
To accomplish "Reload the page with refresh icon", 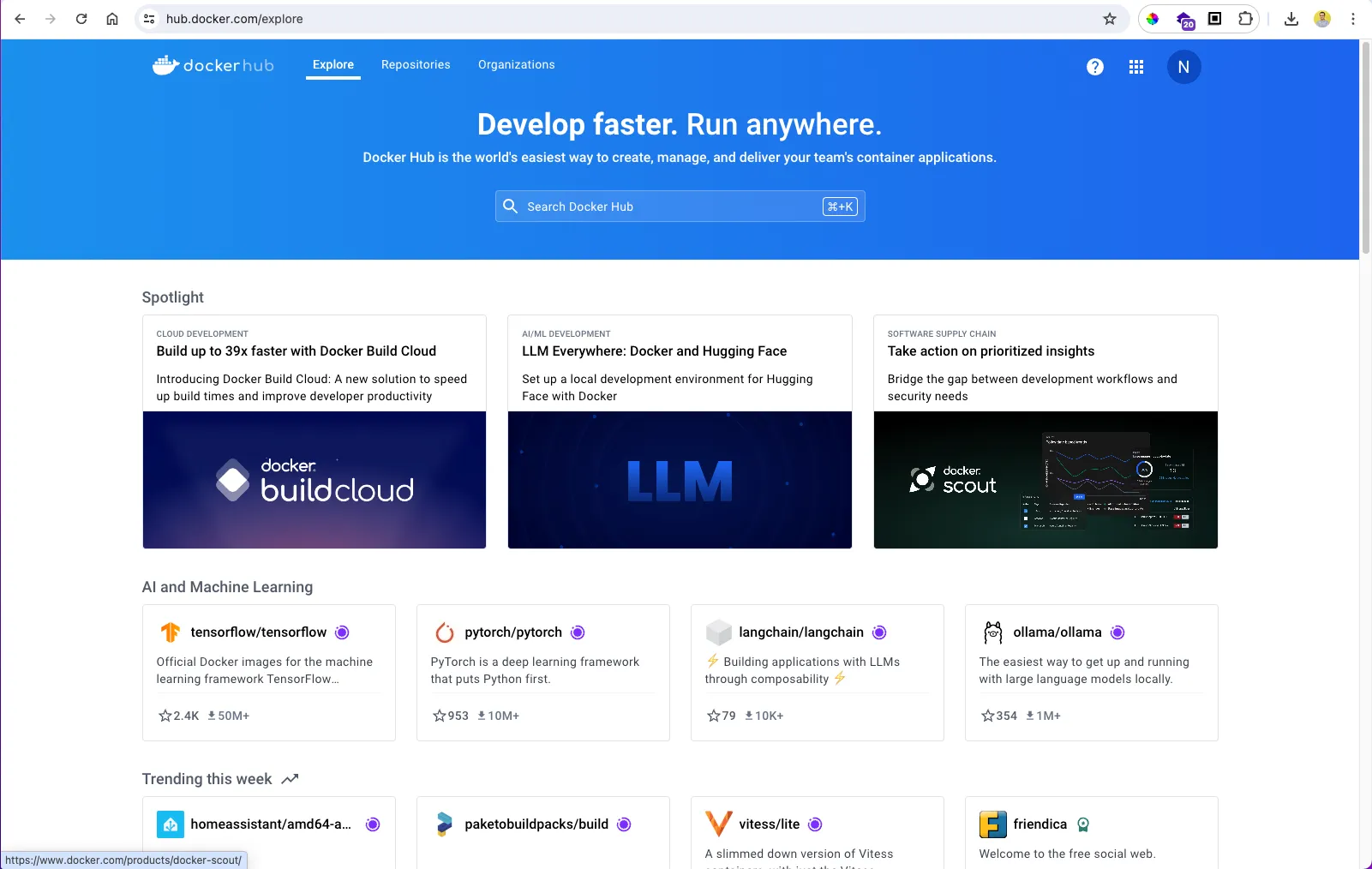I will [x=81, y=19].
